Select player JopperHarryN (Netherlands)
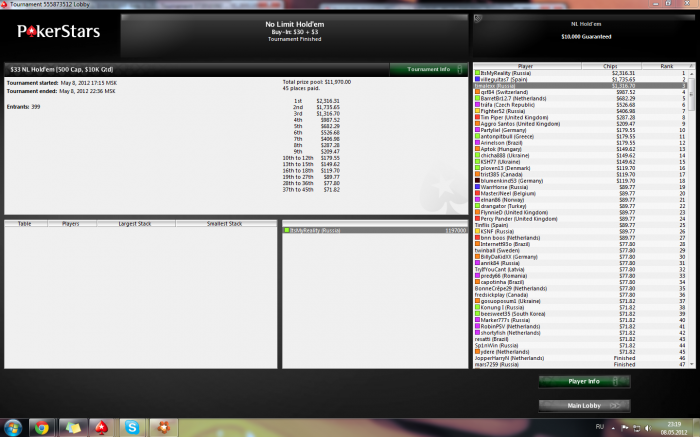The height and width of the screenshot is (437, 700). click(x=581, y=358)
